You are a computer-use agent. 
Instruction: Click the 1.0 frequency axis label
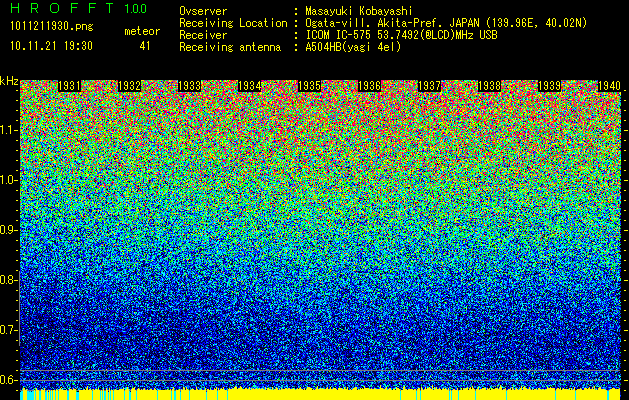pos(9,180)
